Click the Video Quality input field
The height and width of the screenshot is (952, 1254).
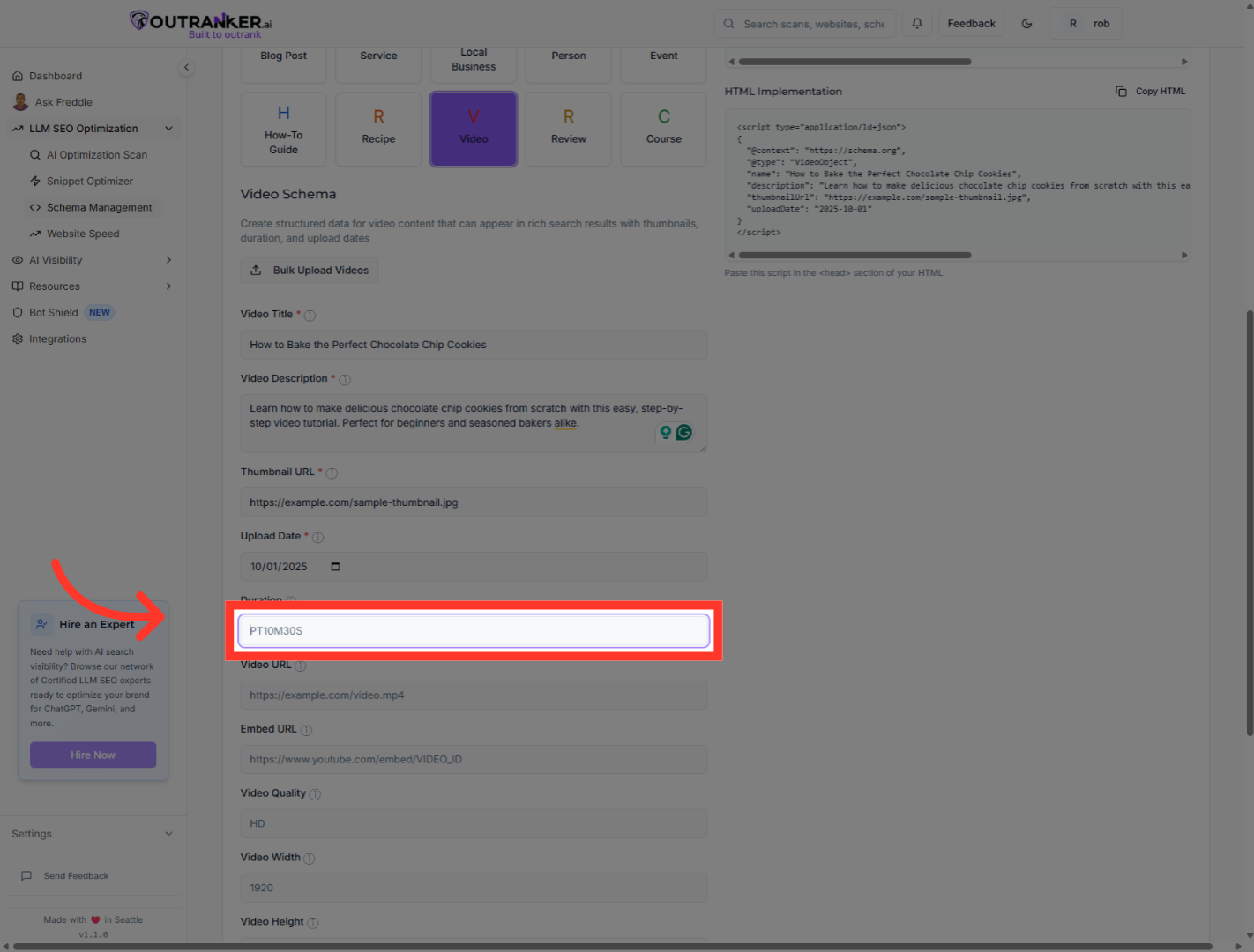(x=474, y=824)
